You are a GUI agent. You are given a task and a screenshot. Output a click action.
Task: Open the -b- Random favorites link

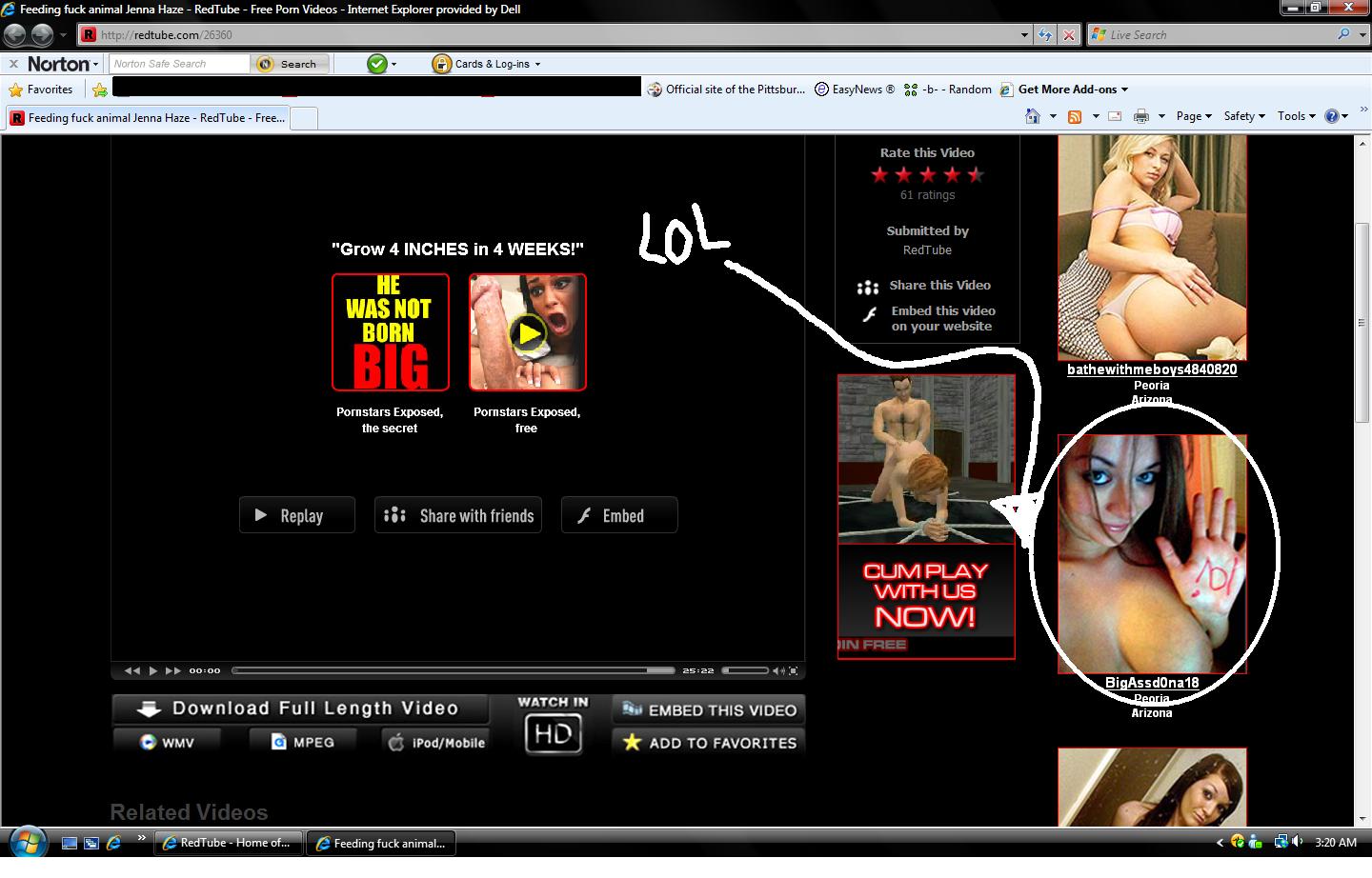[x=948, y=90]
